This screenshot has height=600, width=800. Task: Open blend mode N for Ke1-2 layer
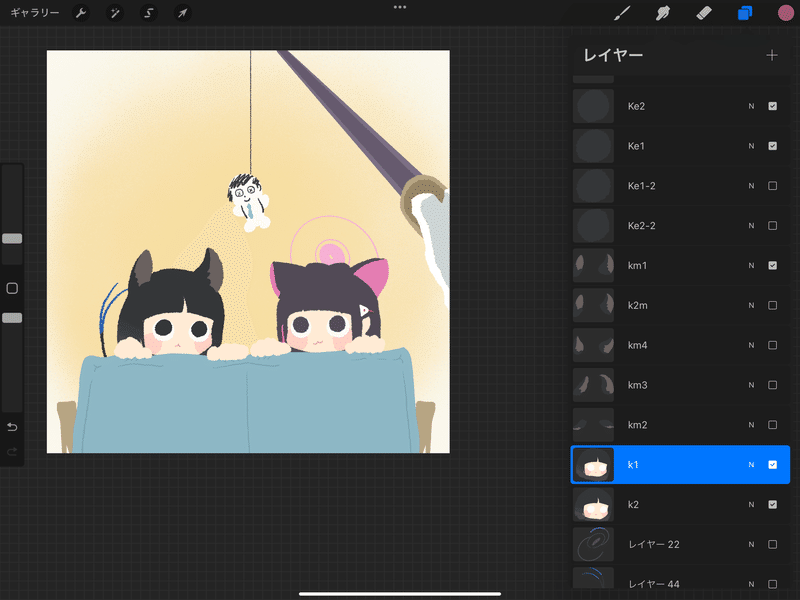pyautogui.click(x=751, y=186)
